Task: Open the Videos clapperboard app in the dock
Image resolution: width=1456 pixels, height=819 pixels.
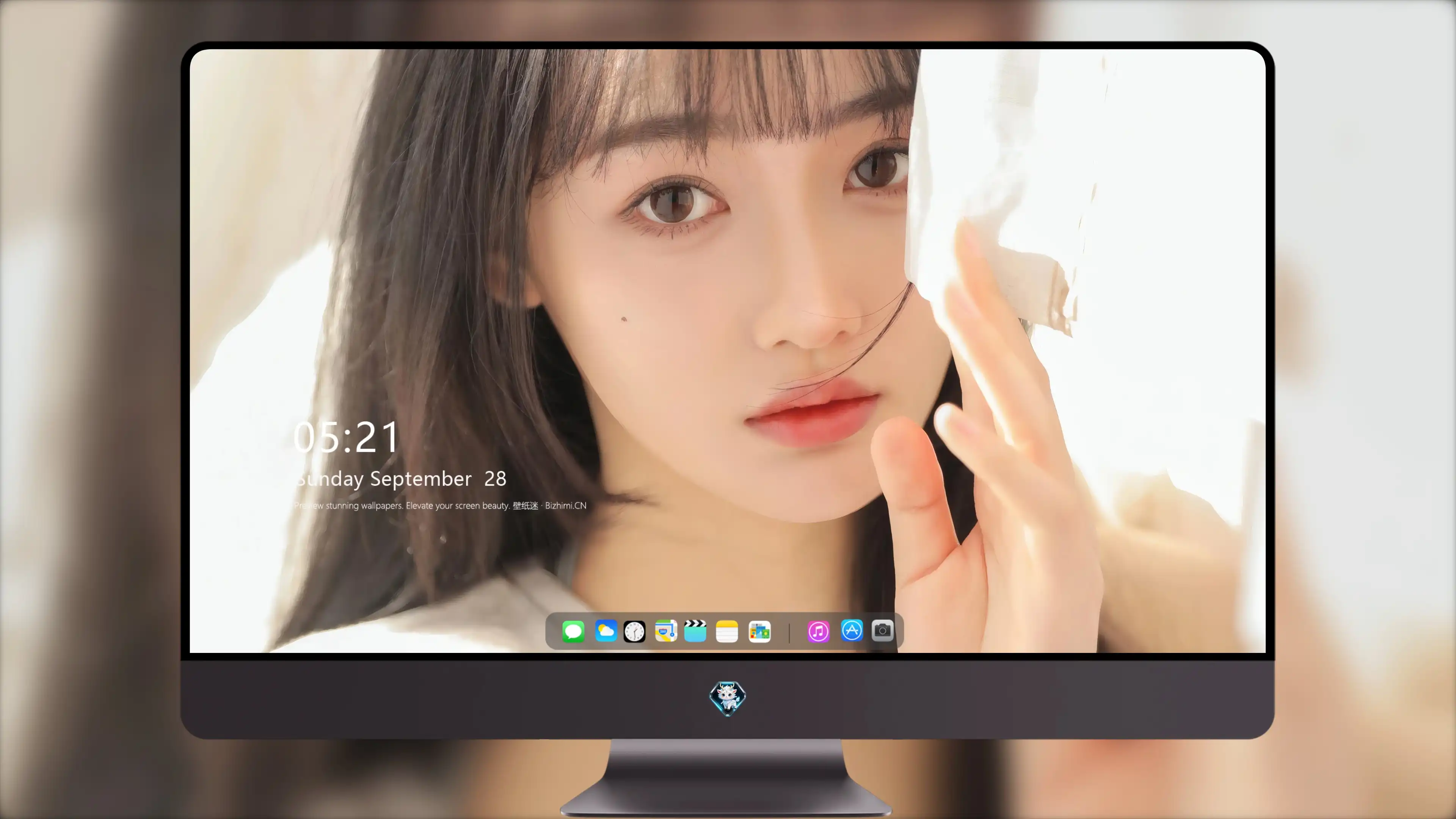Action: pos(695,631)
